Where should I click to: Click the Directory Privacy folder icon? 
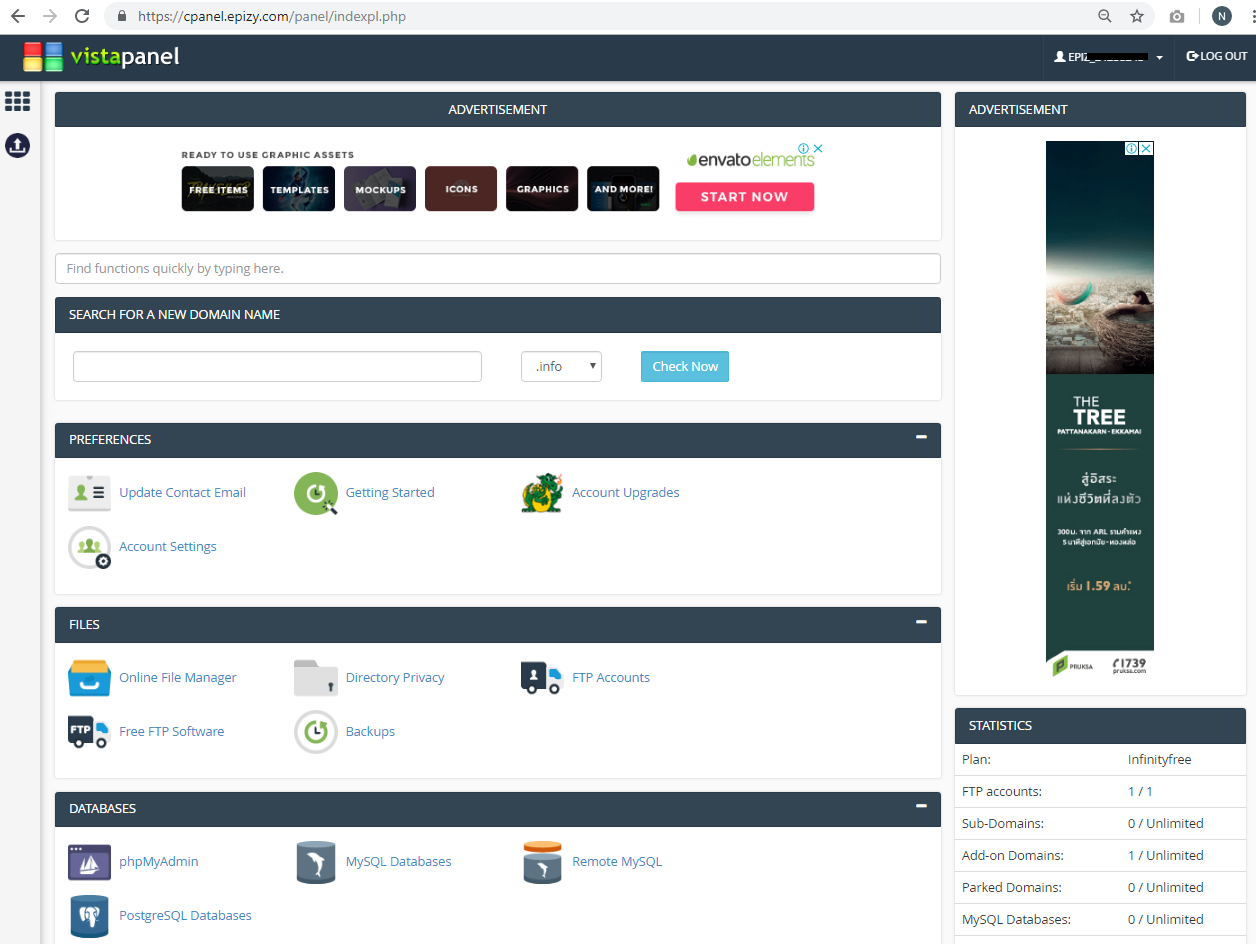pyautogui.click(x=315, y=678)
